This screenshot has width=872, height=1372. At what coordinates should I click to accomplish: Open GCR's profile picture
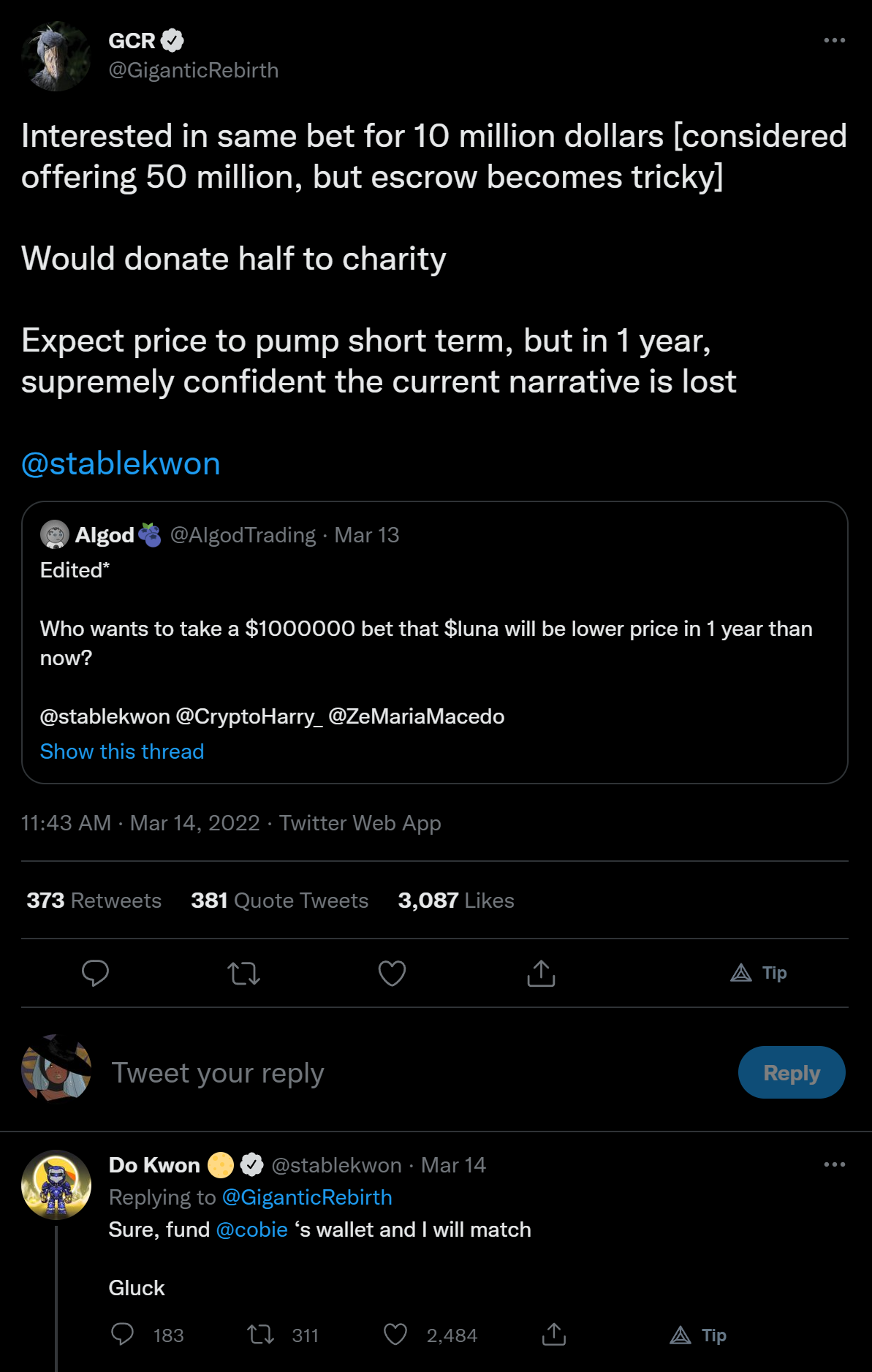click(56, 56)
